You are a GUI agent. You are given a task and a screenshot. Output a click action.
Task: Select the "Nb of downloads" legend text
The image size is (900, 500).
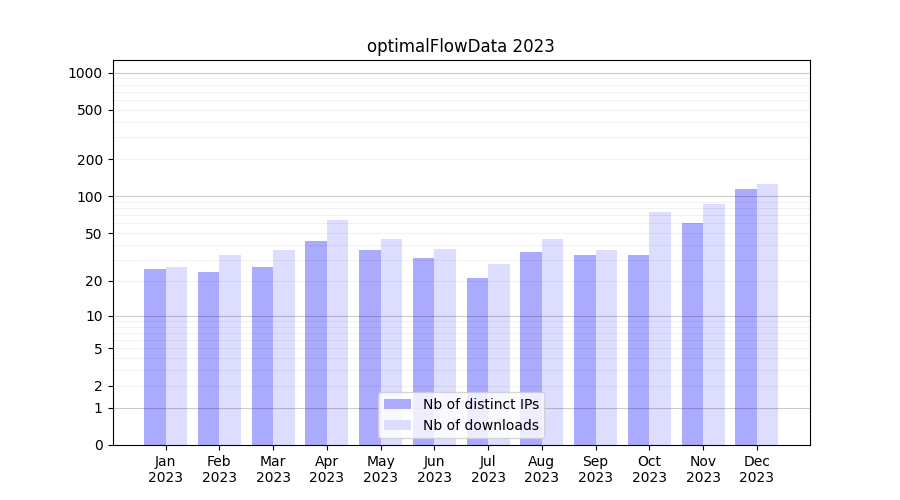[x=480, y=425]
